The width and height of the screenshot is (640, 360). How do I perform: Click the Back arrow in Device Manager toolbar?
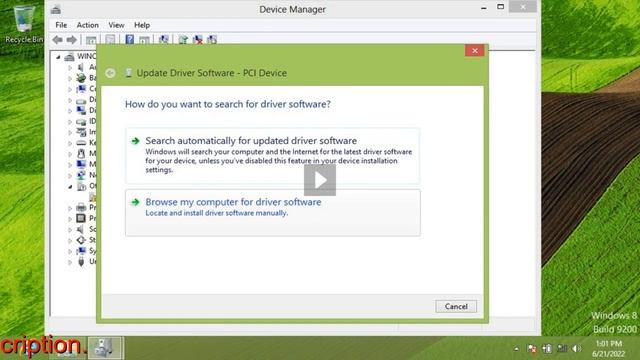(x=58, y=40)
